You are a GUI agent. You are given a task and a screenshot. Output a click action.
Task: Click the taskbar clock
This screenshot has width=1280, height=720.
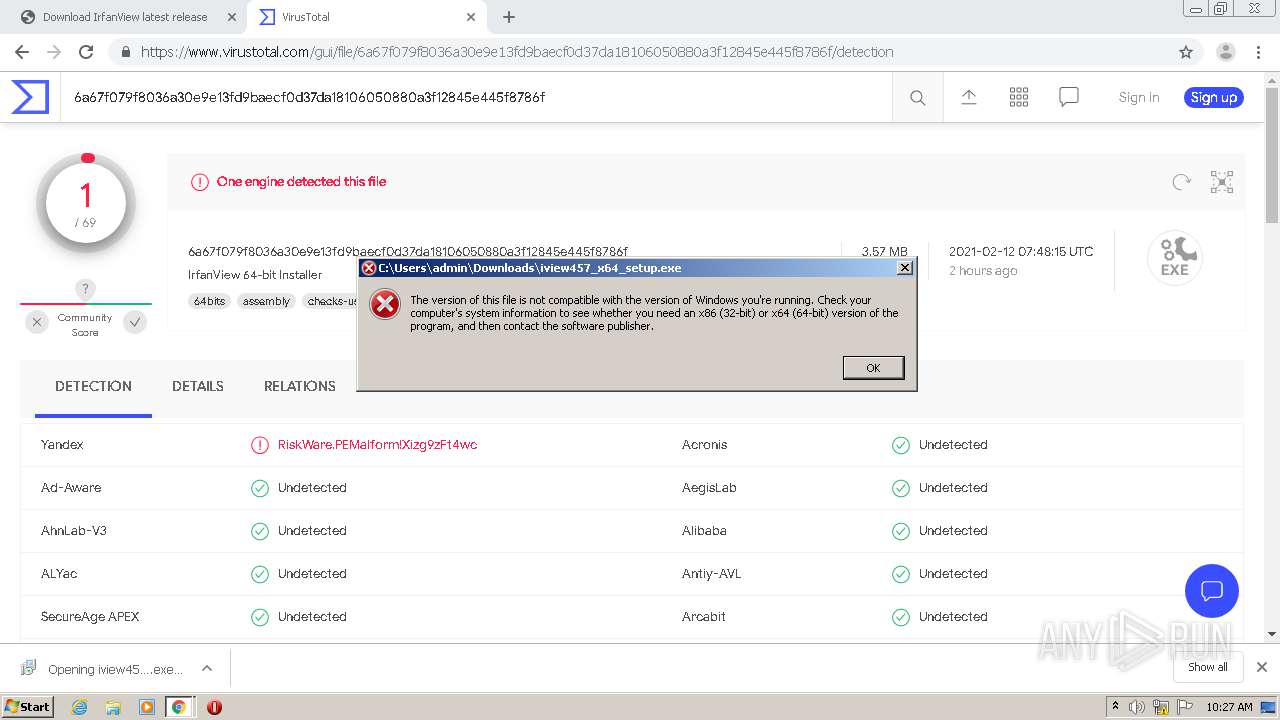(1229, 707)
